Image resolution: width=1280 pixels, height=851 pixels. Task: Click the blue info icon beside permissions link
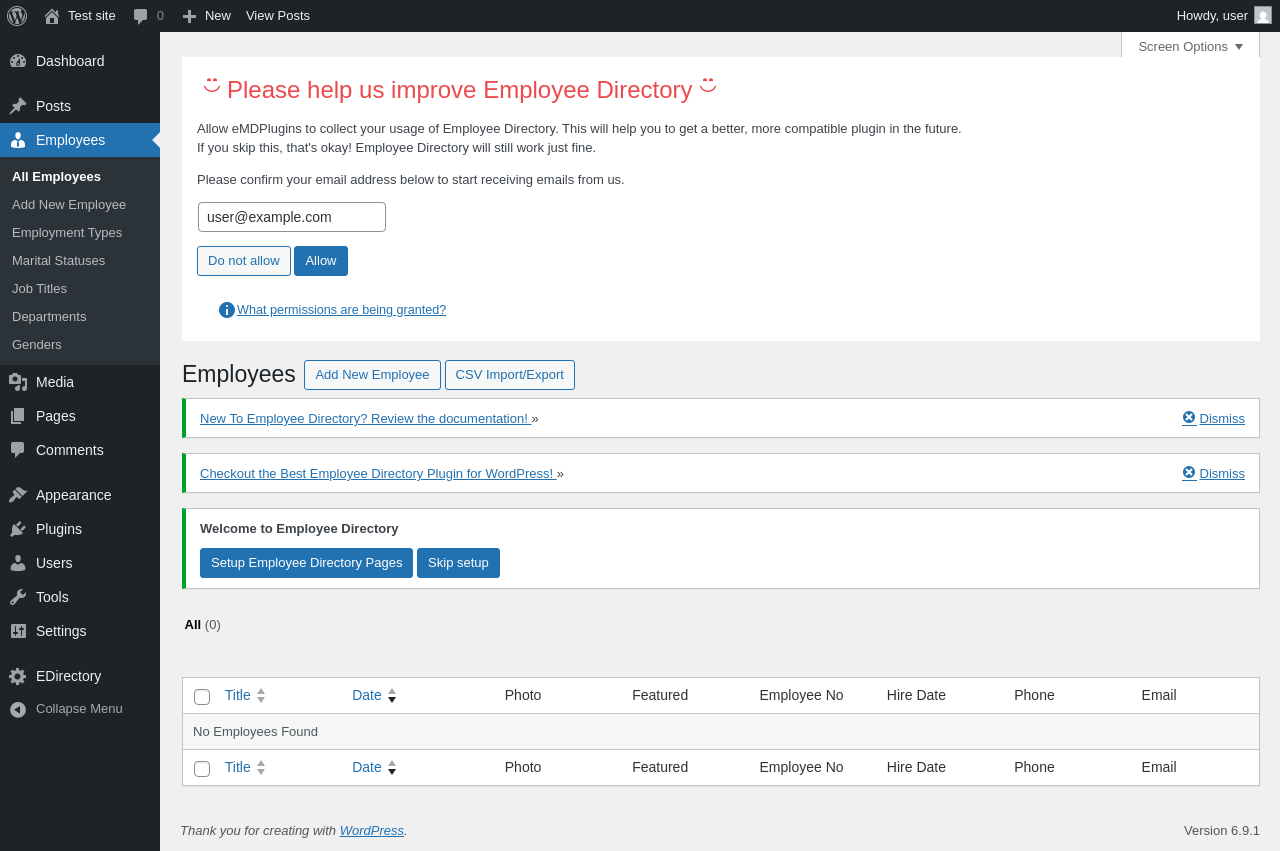pyautogui.click(x=227, y=310)
